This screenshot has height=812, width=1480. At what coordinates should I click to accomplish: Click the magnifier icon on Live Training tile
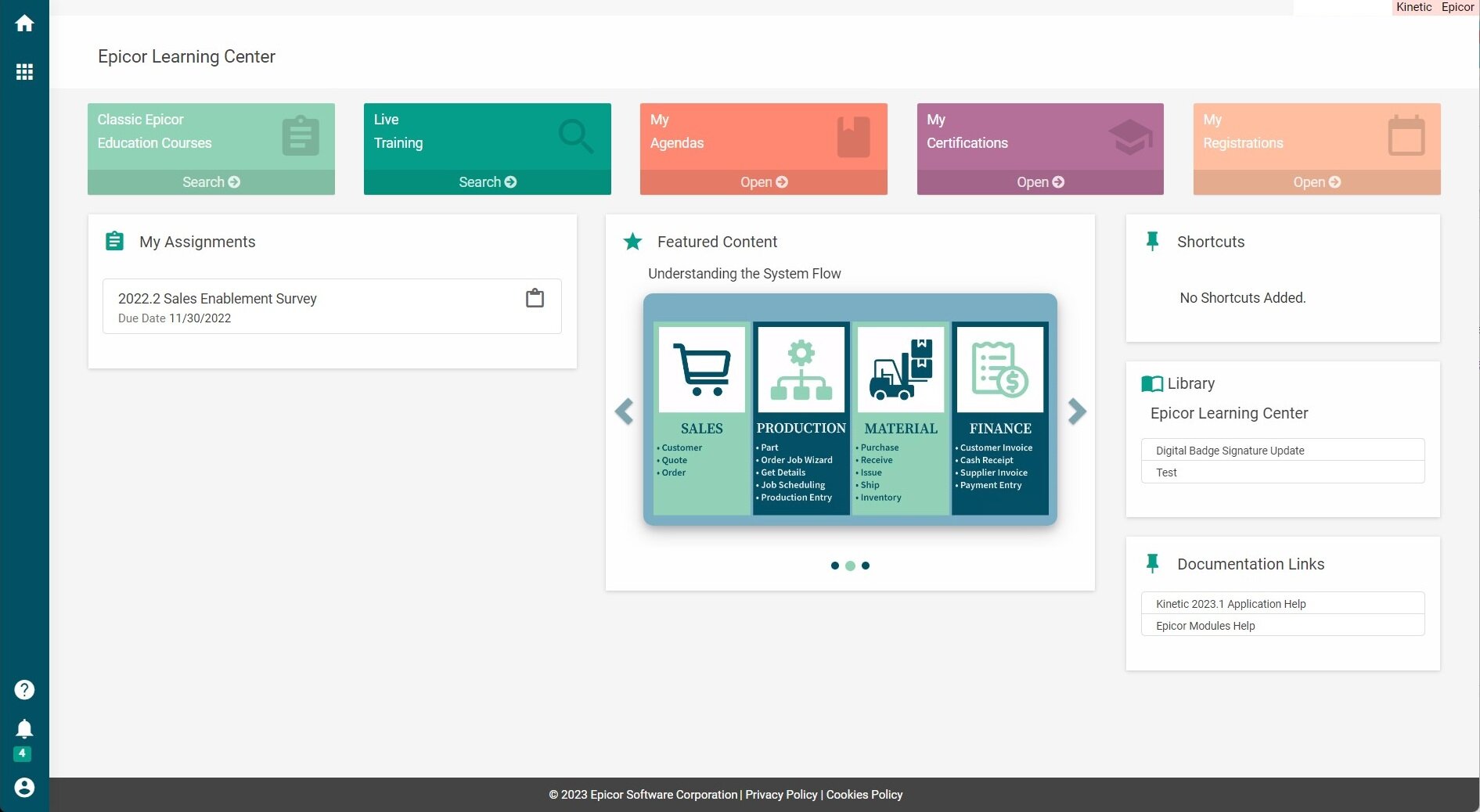pos(575,135)
